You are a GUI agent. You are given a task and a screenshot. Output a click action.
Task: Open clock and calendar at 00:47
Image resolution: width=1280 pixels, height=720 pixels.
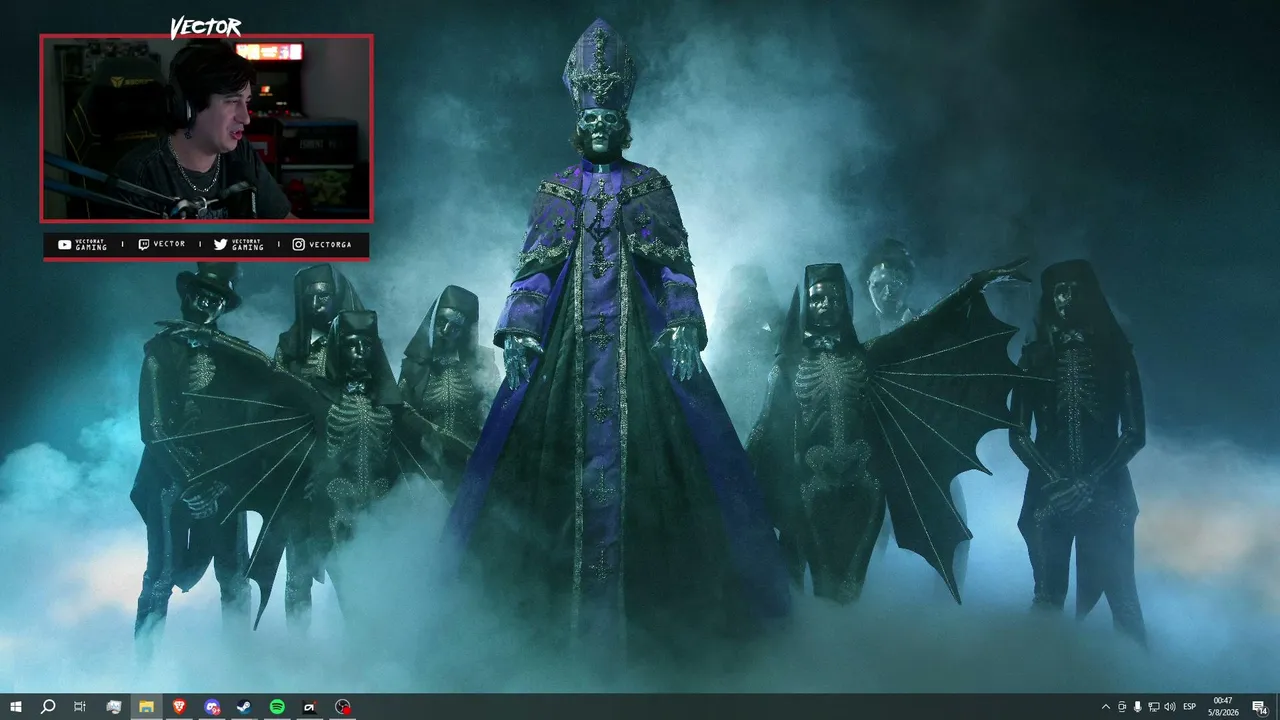tap(1224, 707)
